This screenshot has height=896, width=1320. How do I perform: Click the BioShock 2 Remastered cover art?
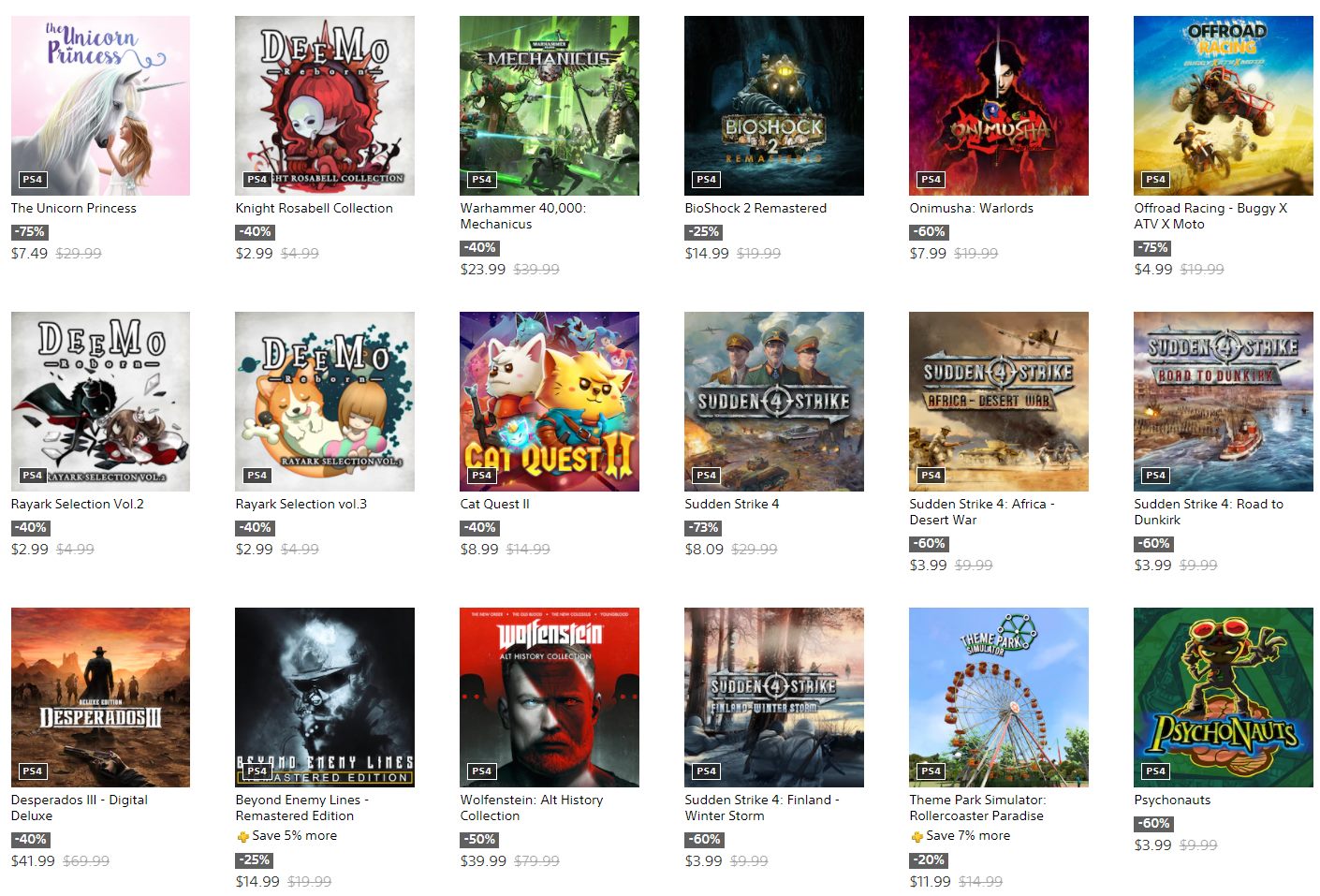click(774, 106)
